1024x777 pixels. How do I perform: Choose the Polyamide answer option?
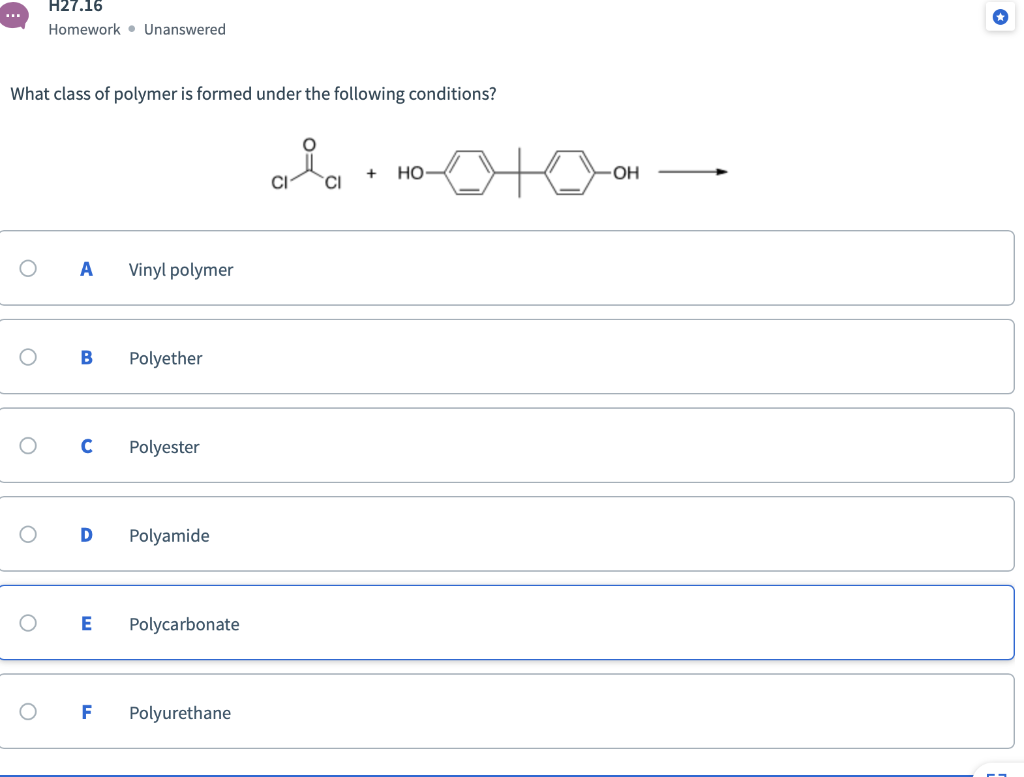coord(168,536)
